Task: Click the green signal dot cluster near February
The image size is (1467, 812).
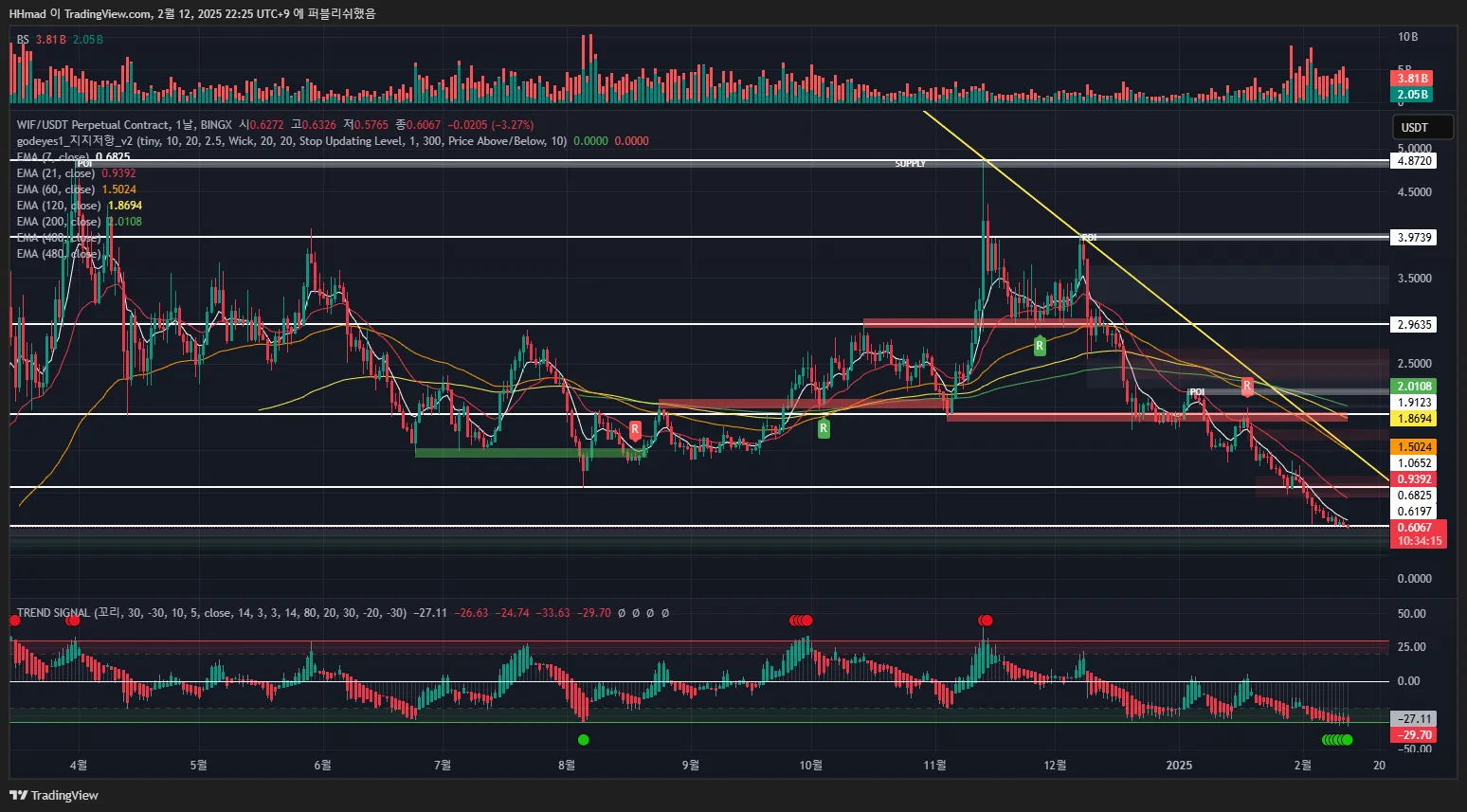Action: click(1338, 739)
